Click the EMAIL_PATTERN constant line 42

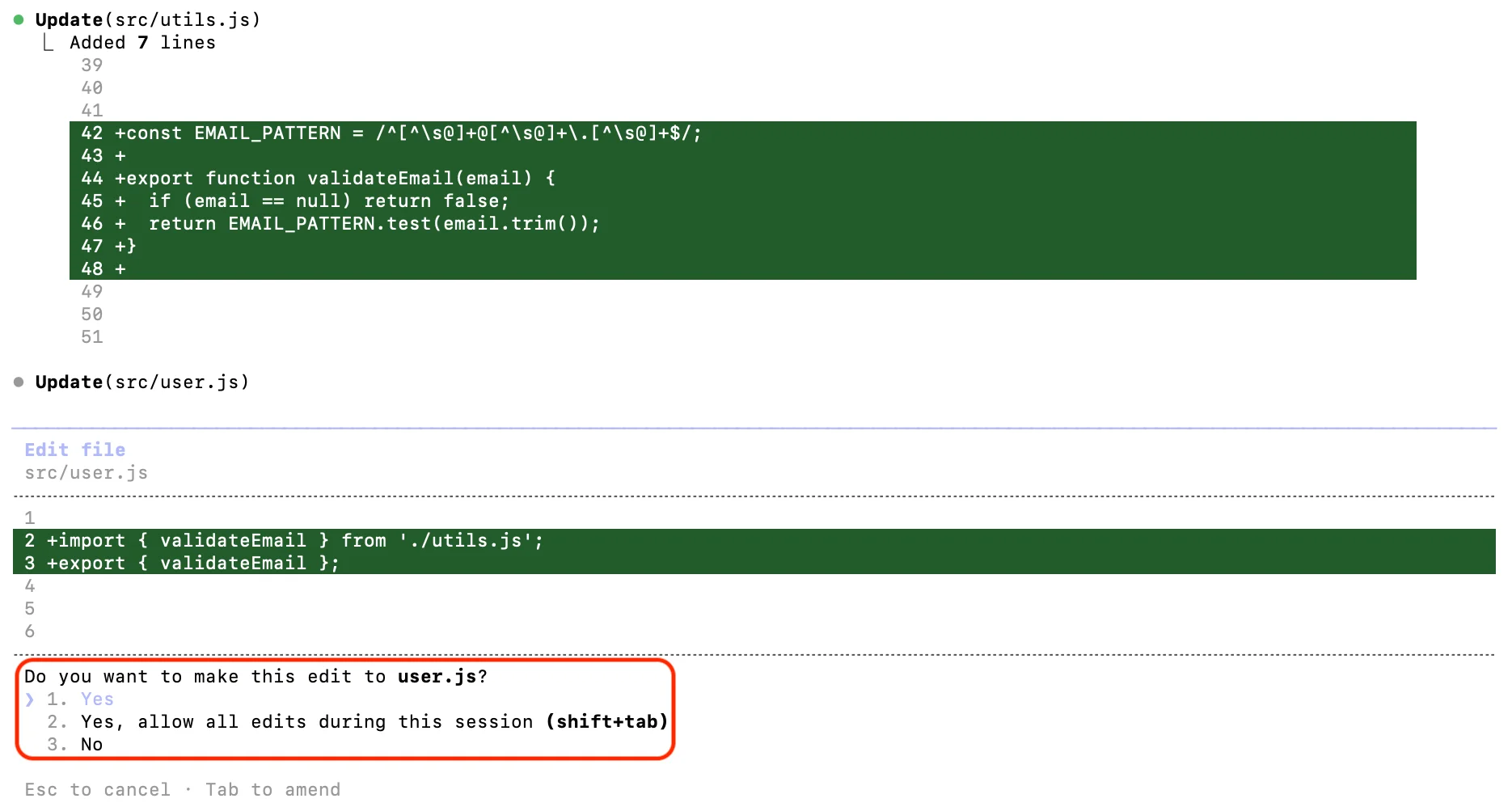pos(408,133)
